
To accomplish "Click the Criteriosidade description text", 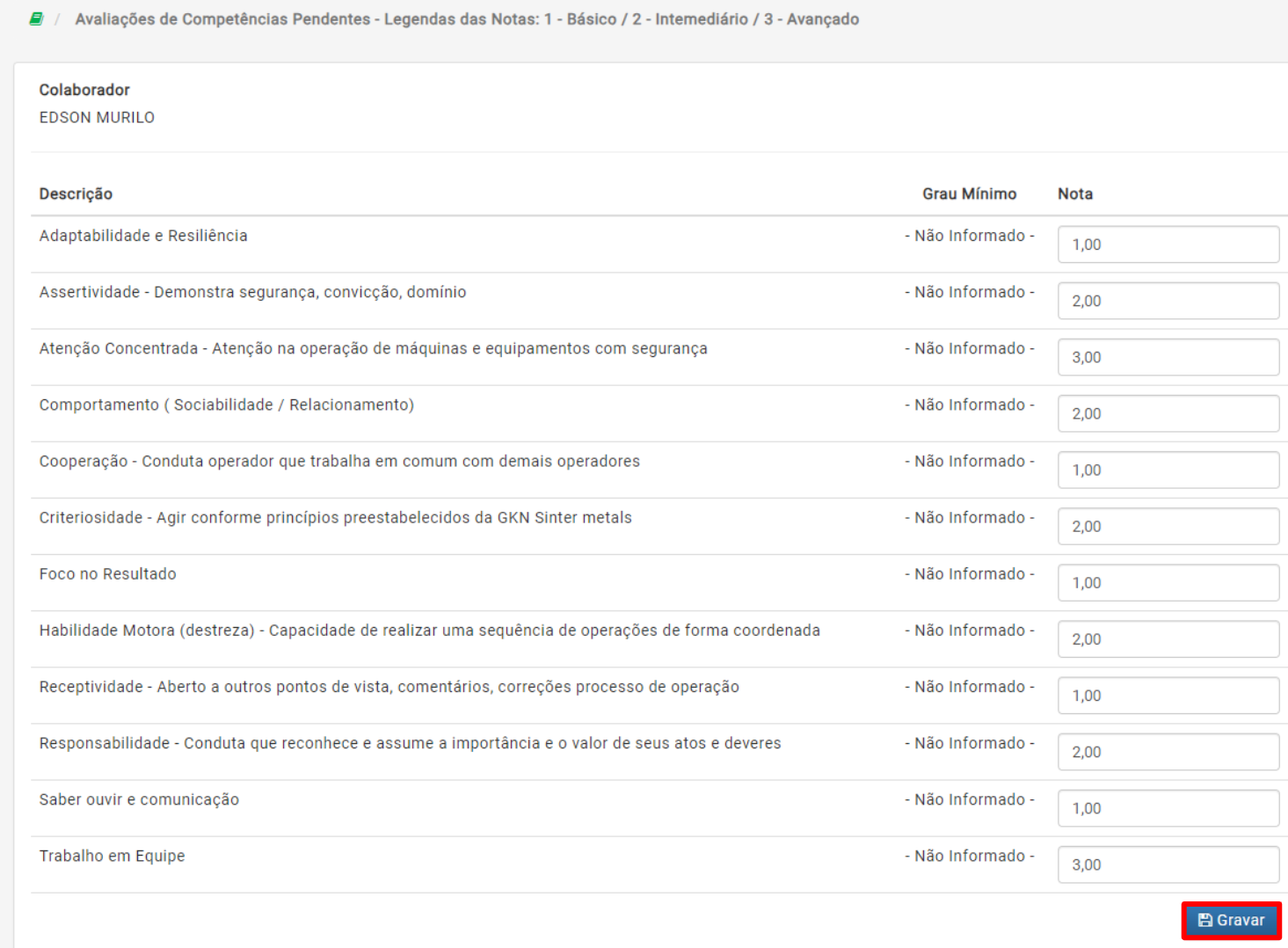I will [x=335, y=518].
